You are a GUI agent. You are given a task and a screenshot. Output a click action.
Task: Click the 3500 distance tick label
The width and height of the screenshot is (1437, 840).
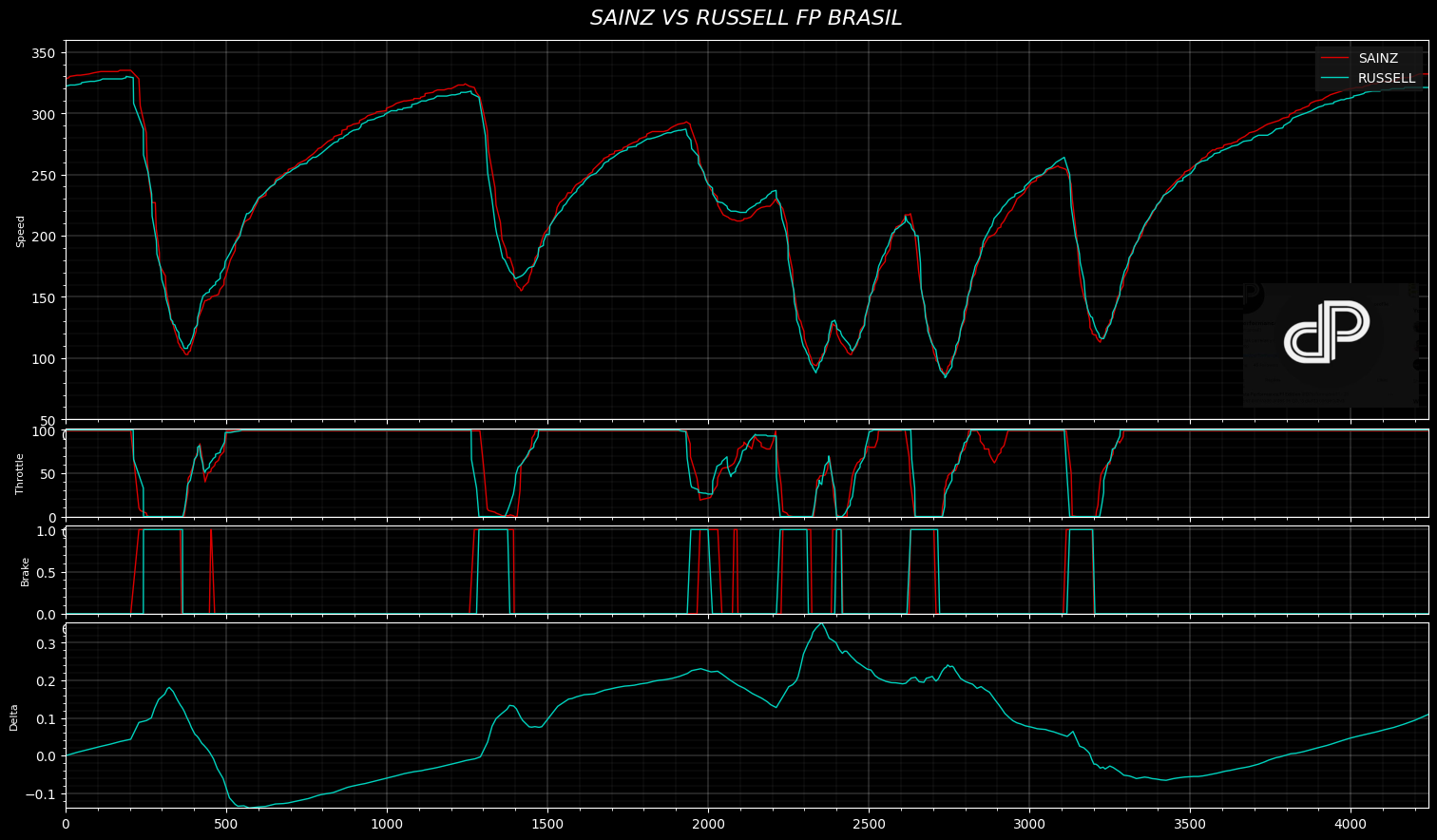[x=1190, y=823]
